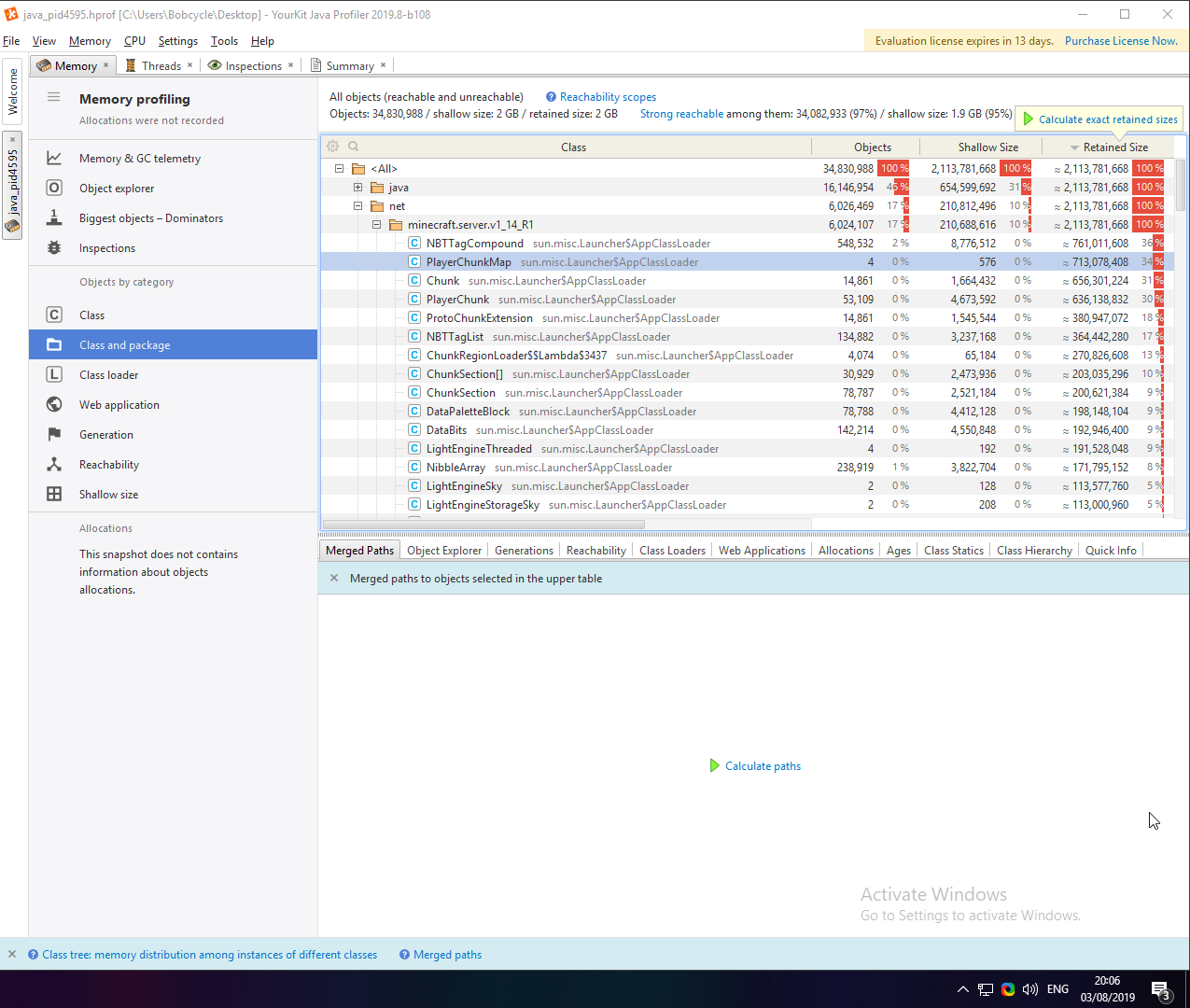Open the table settings gear icon
Image resolution: width=1190 pixels, height=1008 pixels.
(333, 146)
